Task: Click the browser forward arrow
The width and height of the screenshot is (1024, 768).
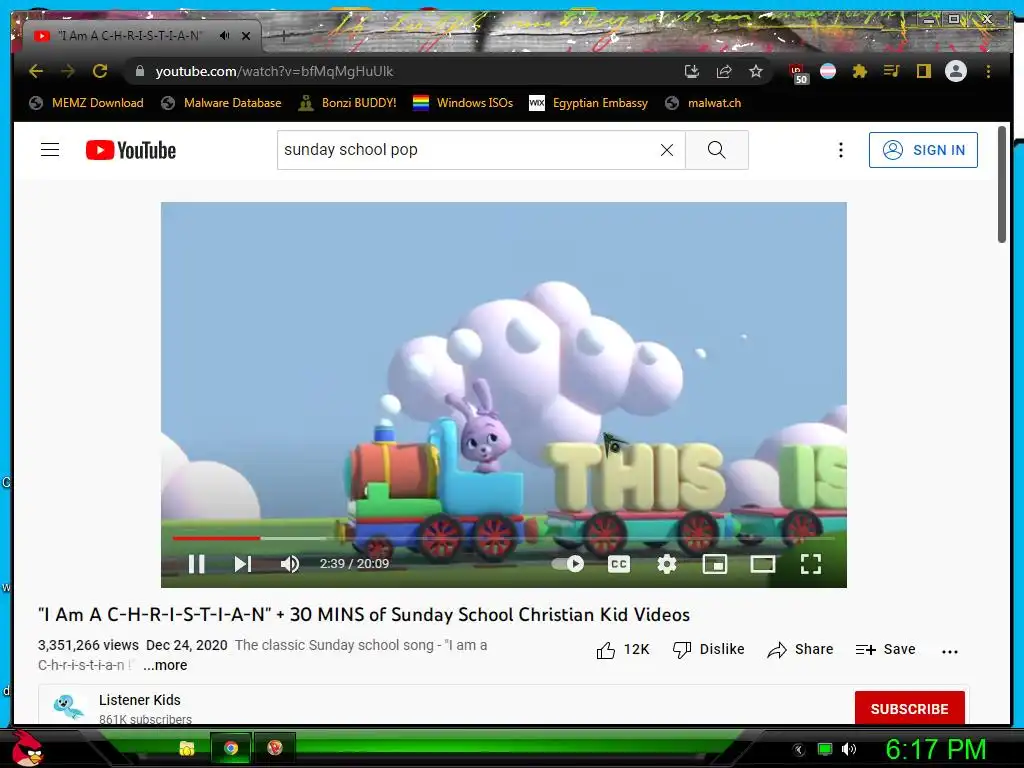Action: (68, 71)
